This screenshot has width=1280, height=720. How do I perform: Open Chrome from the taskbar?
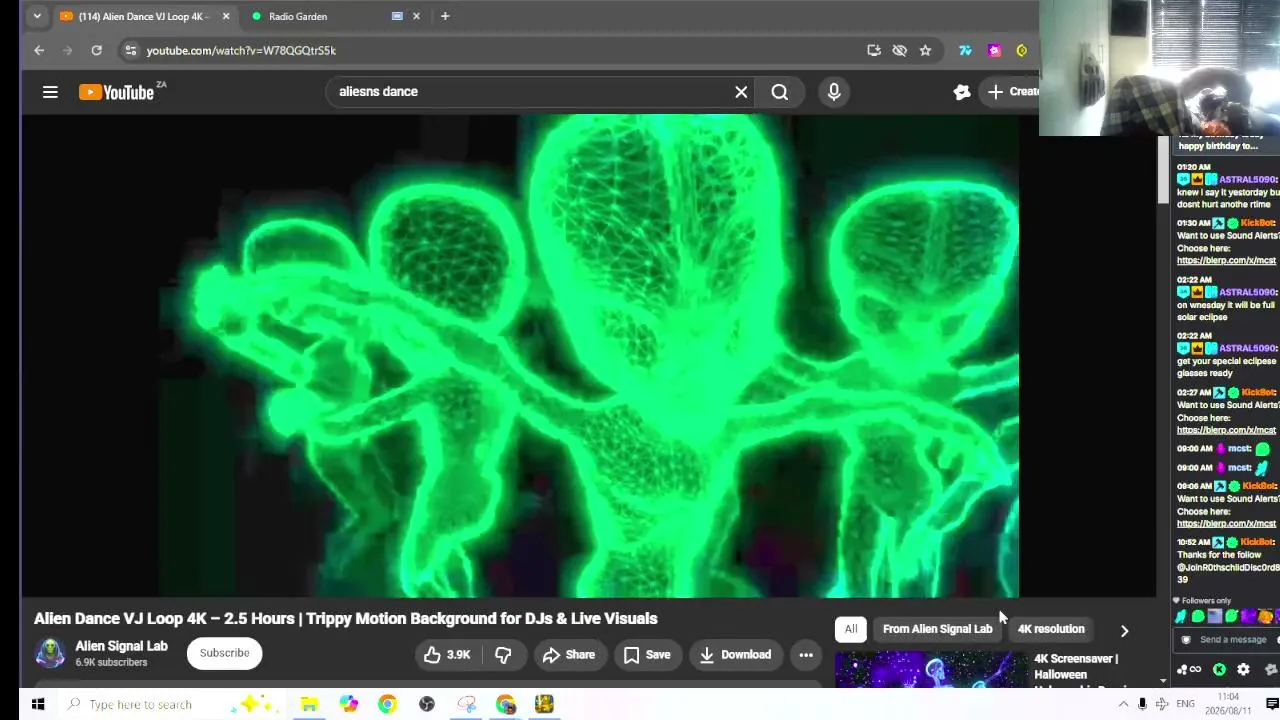(x=387, y=704)
